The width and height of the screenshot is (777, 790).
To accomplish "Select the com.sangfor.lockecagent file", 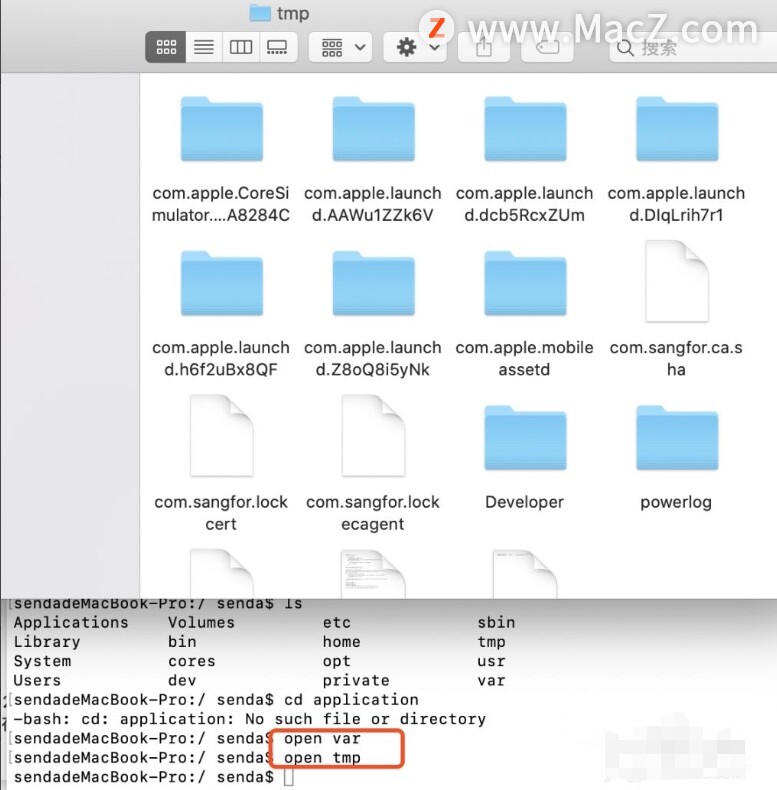I will 373,436.
